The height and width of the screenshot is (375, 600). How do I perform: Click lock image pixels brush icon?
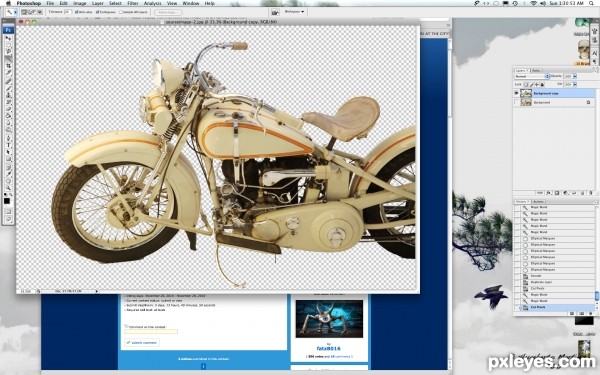[x=532, y=85]
